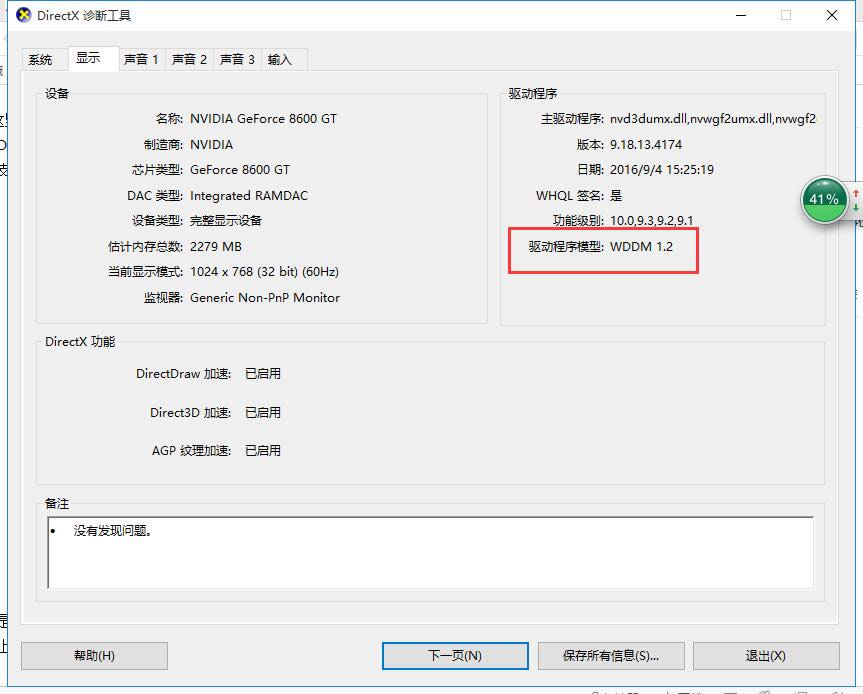Click the Generic Non-PnP Monitor label
This screenshot has height=694, width=863.
coord(264,297)
